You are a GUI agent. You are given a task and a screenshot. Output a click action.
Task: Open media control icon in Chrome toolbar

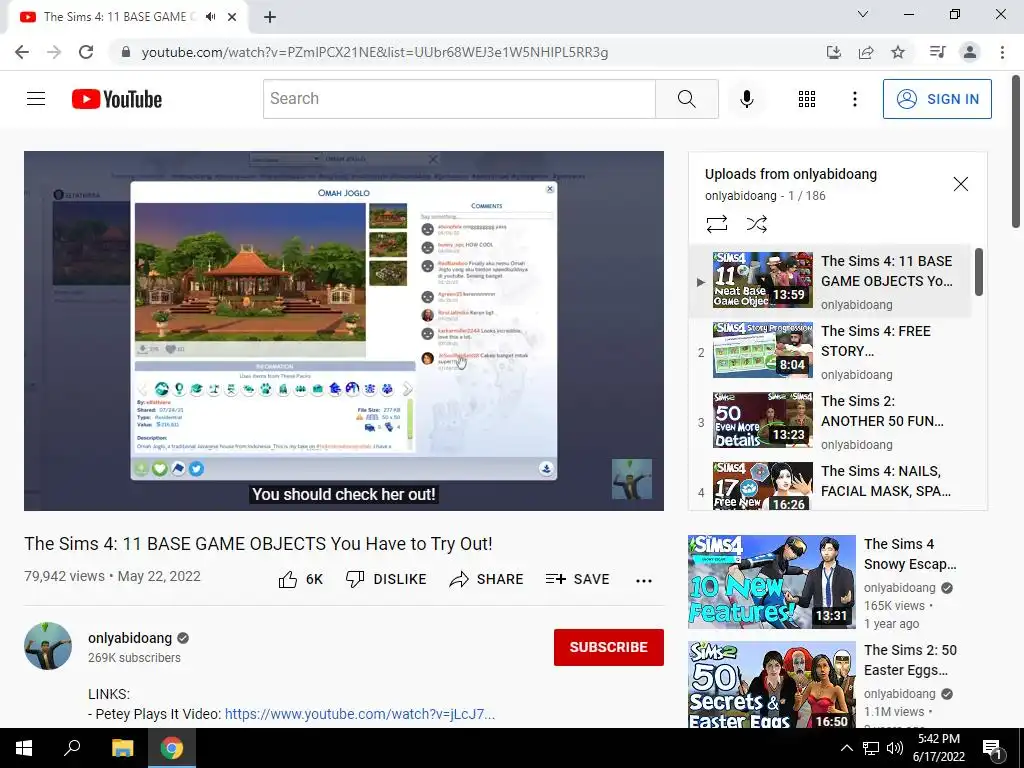click(x=938, y=52)
